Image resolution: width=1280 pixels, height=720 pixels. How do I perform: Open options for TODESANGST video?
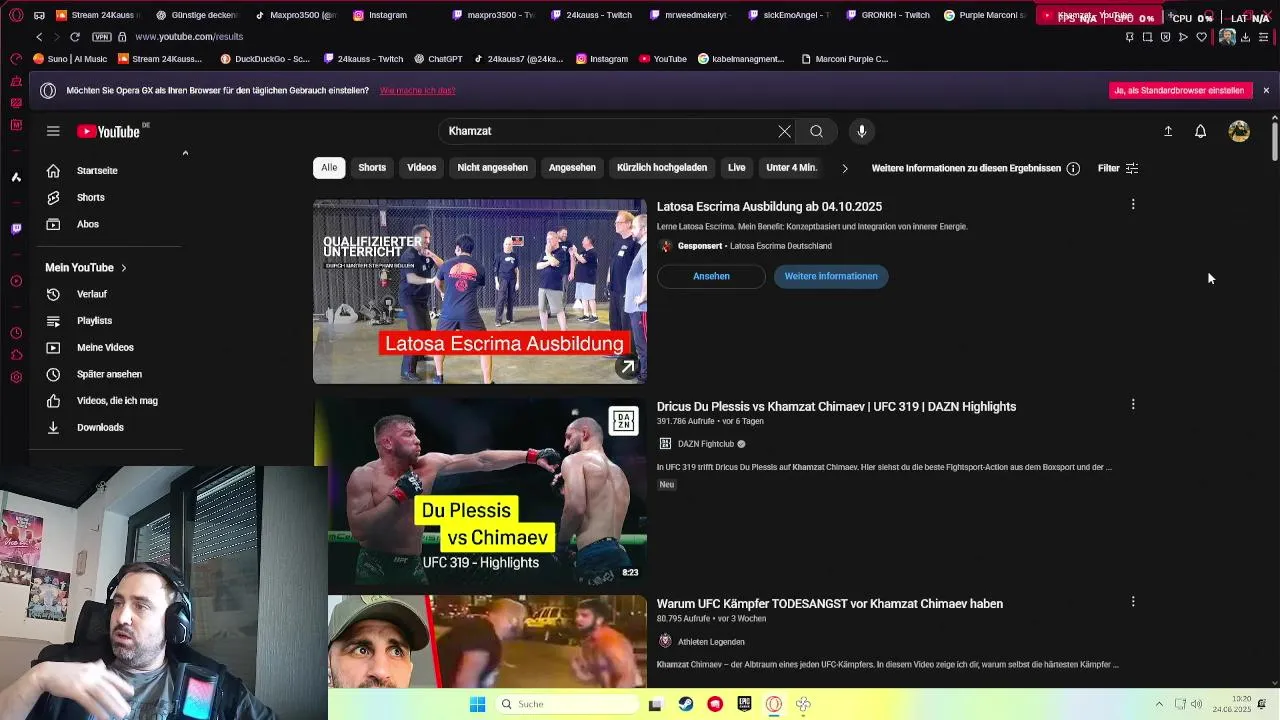point(1133,602)
